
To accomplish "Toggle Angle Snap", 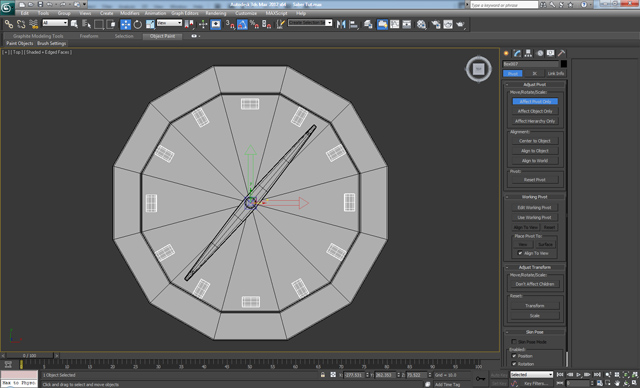I will point(242,24).
